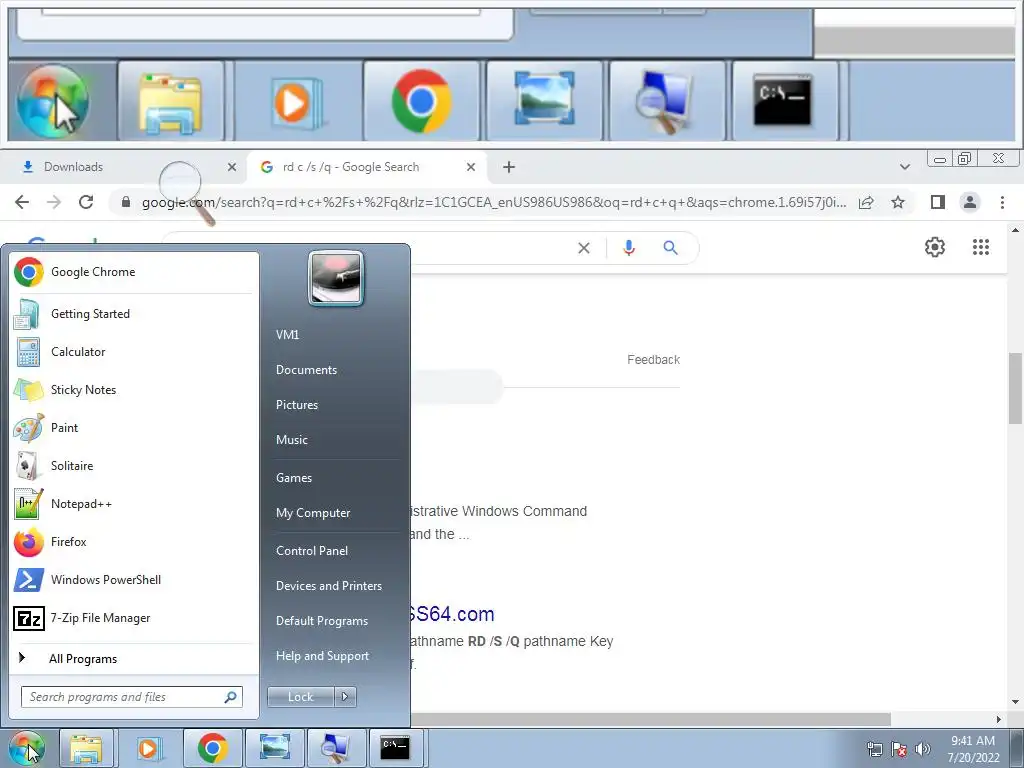Open the SS64.com result link
The width and height of the screenshot is (1024, 768).
452,614
